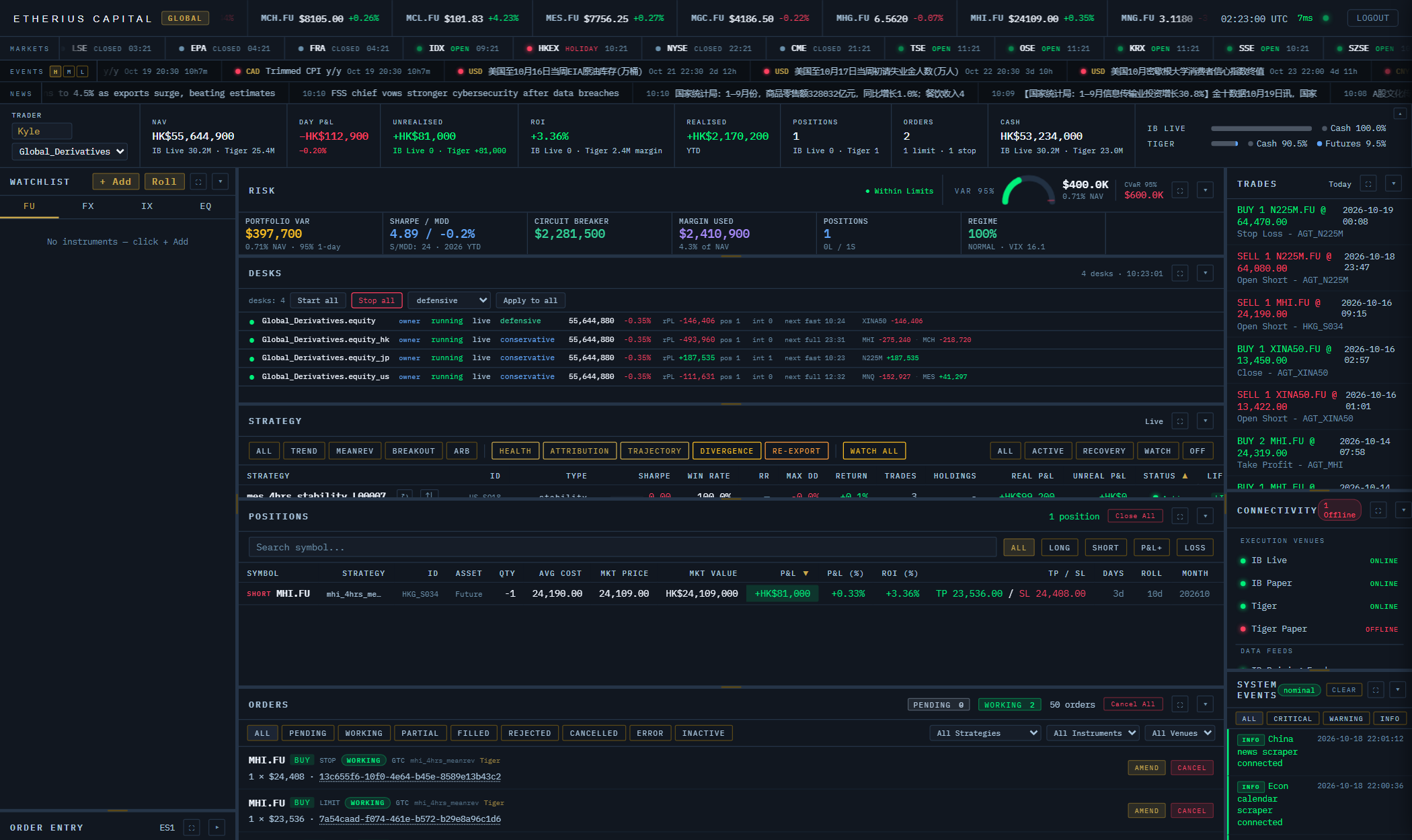Viewport: 1412px width, 840px height.
Task: Open the All Venues orders dropdown
Action: (x=1180, y=733)
